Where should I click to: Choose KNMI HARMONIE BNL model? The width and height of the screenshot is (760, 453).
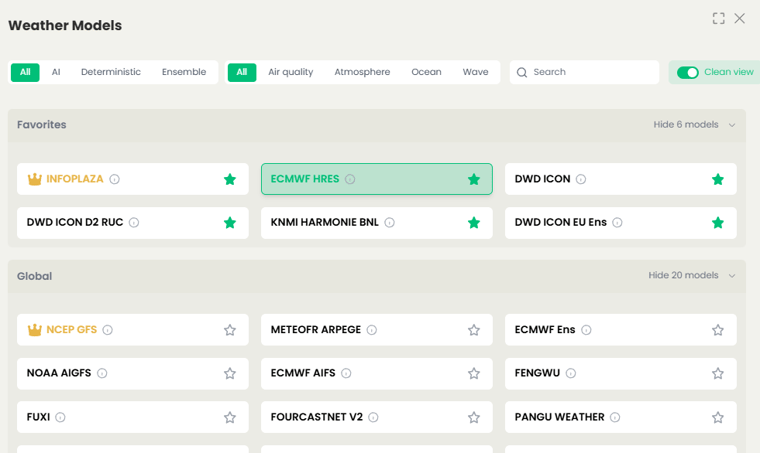click(377, 223)
